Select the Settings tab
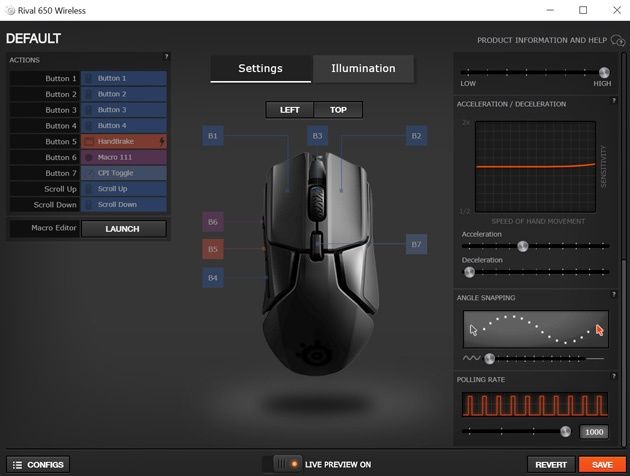The height and width of the screenshot is (476, 630). [260, 69]
